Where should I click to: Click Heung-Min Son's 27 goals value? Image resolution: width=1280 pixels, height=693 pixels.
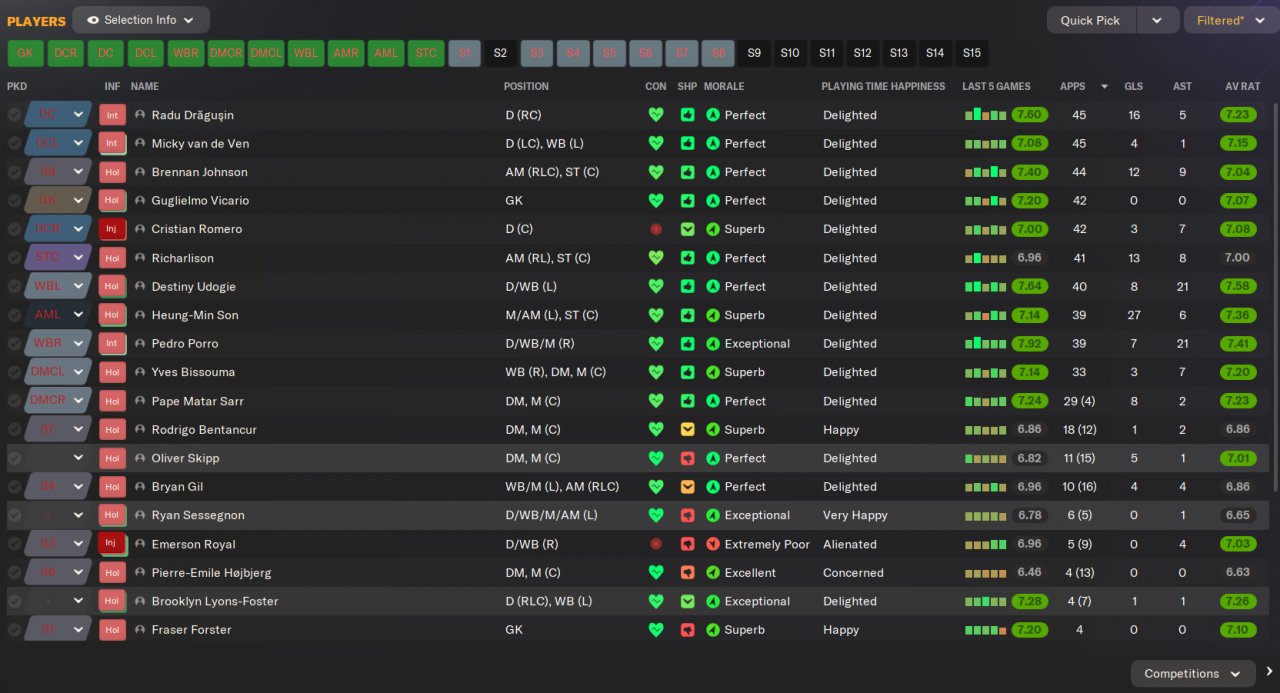point(1133,315)
